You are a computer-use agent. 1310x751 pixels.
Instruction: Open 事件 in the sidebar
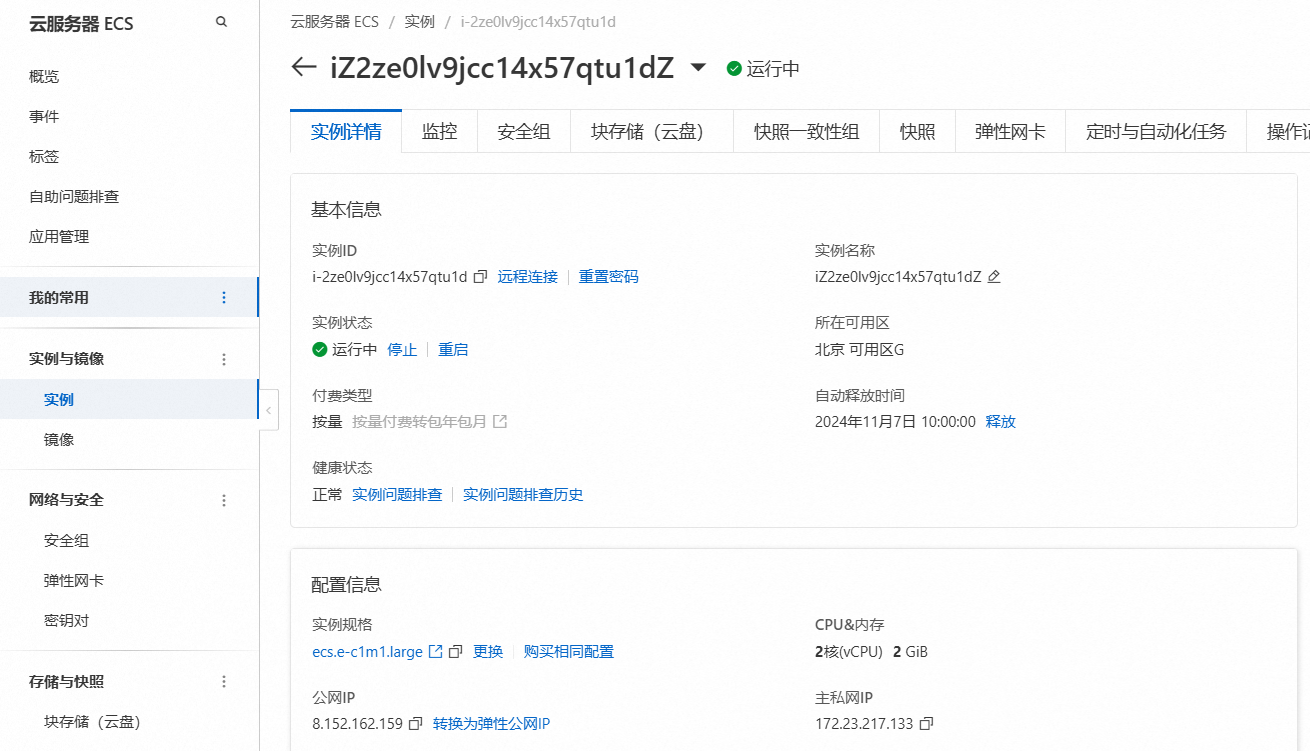click(x=44, y=117)
